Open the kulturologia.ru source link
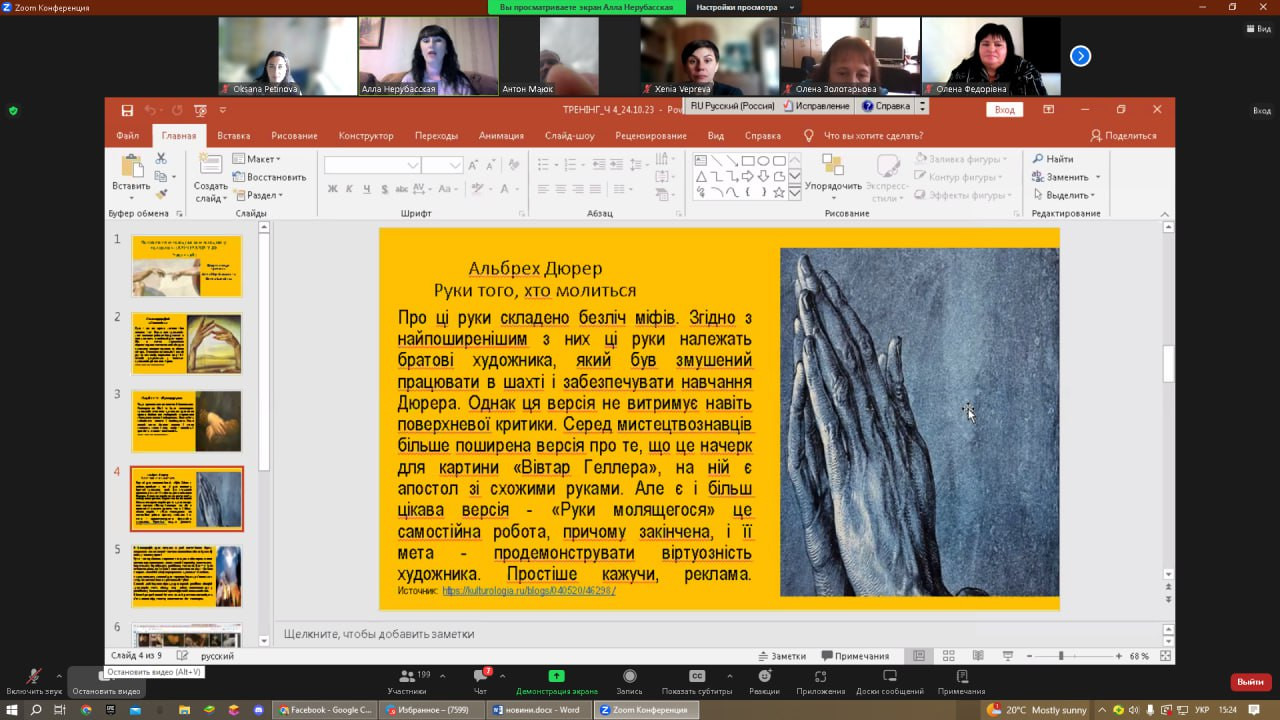 click(528, 591)
